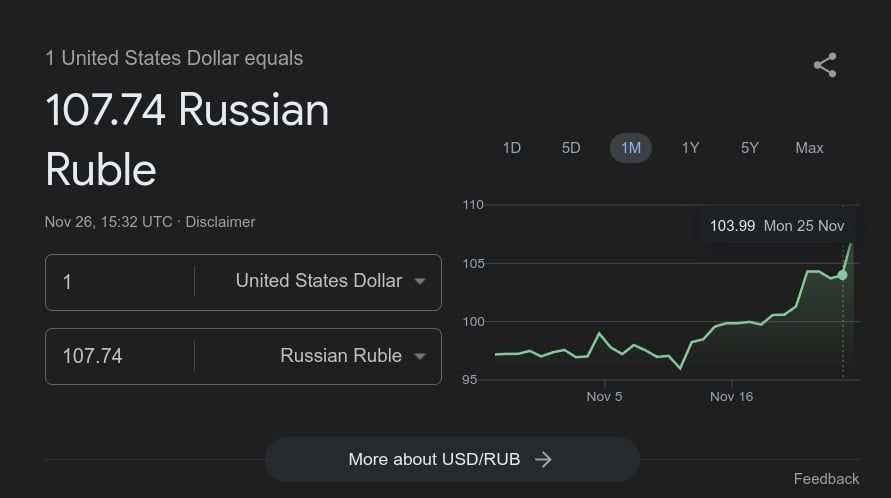Select the 1D chart range

[511, 148]
